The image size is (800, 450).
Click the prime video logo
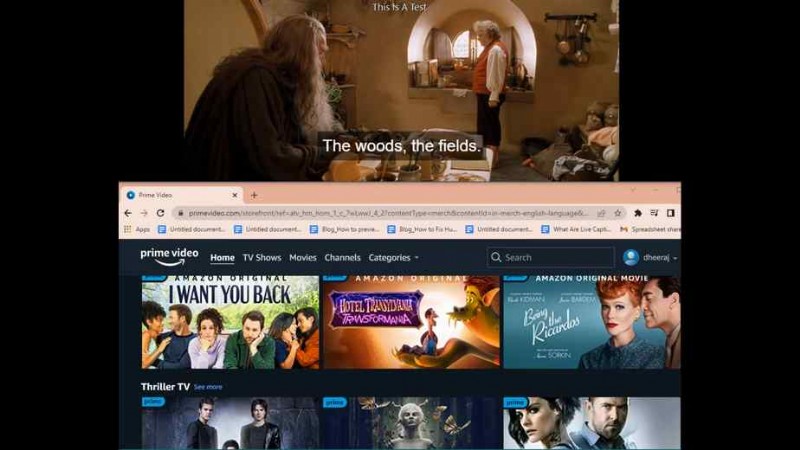169,257
